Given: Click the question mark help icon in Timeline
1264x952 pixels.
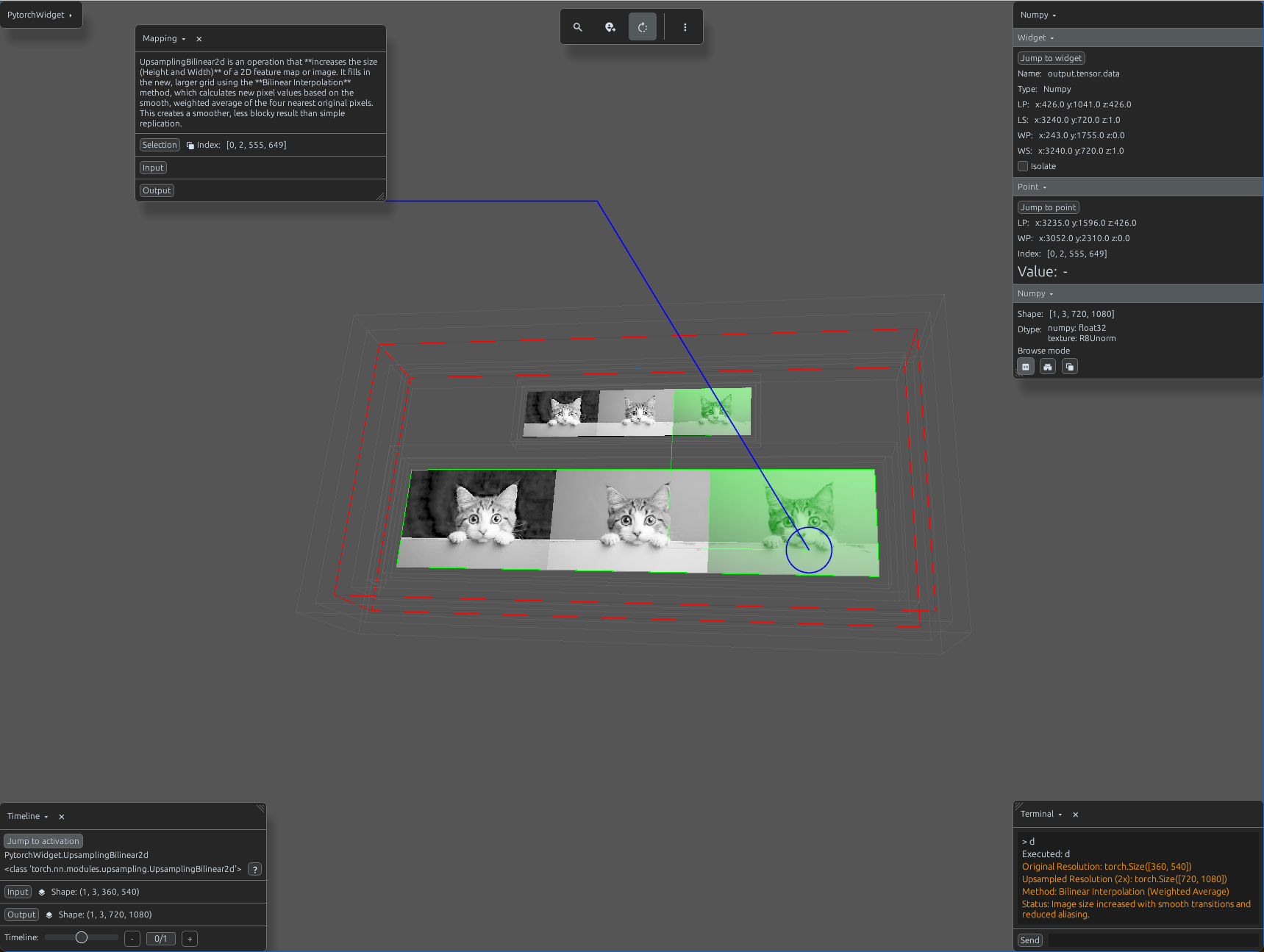Looking at the screenshot, I should (255, 870).
